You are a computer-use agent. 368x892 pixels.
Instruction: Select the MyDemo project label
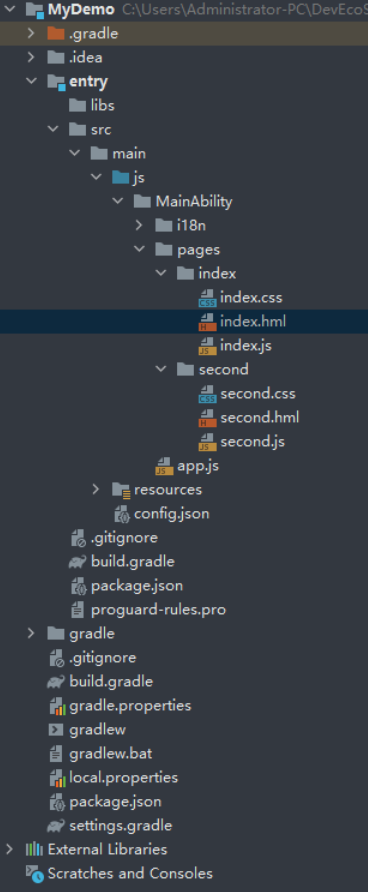(81, 10)
